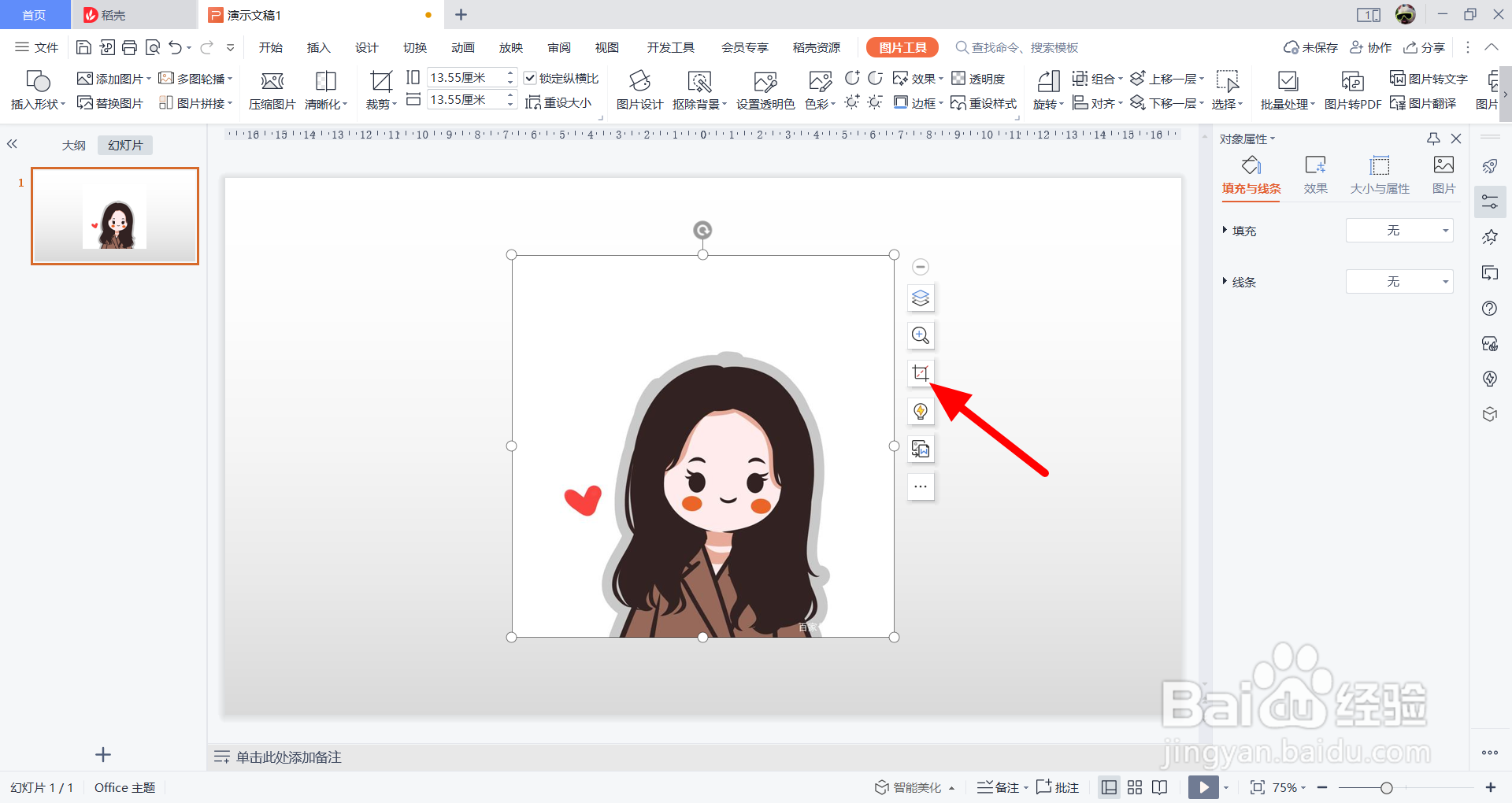The height and width of the screenshot is (803, 1512).
Task: Switch to 大小与属性 size and properties tab
Action: [1380, 176]
